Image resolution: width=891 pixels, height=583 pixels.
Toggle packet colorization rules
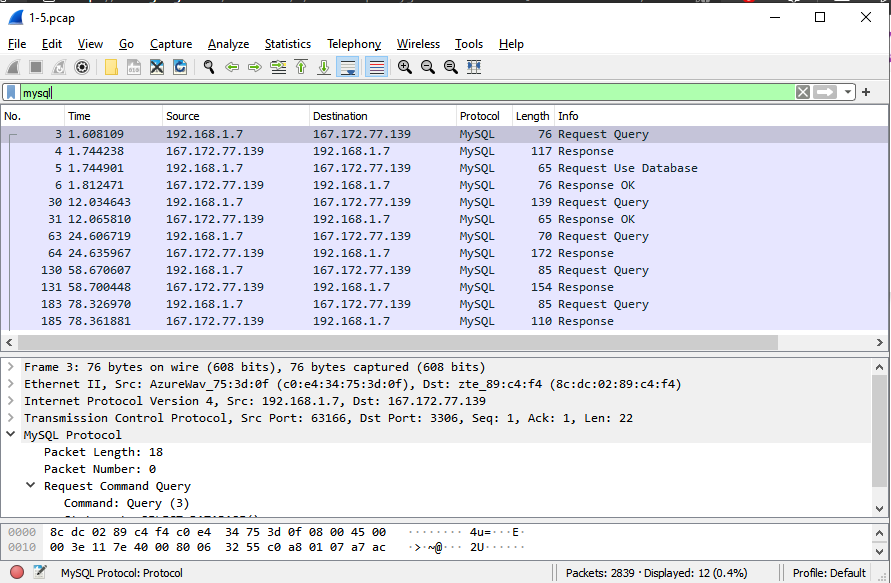[376, 67]
